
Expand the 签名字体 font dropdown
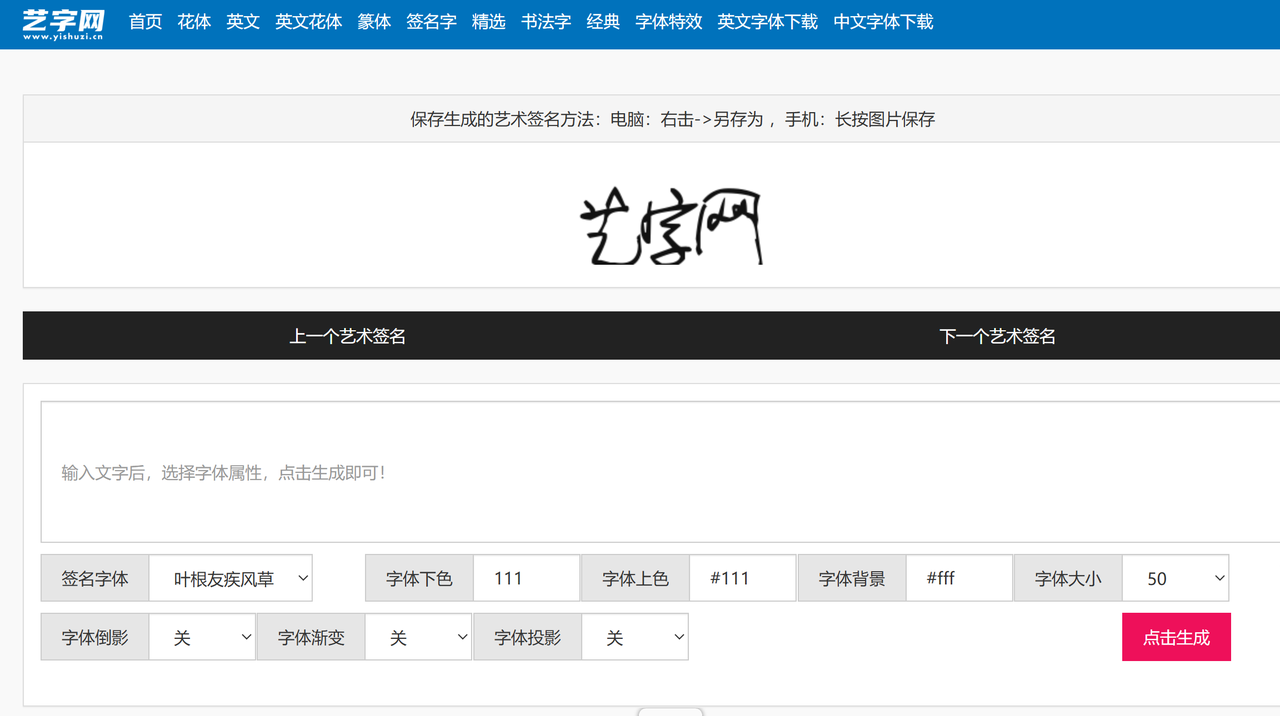pos(231,579)
